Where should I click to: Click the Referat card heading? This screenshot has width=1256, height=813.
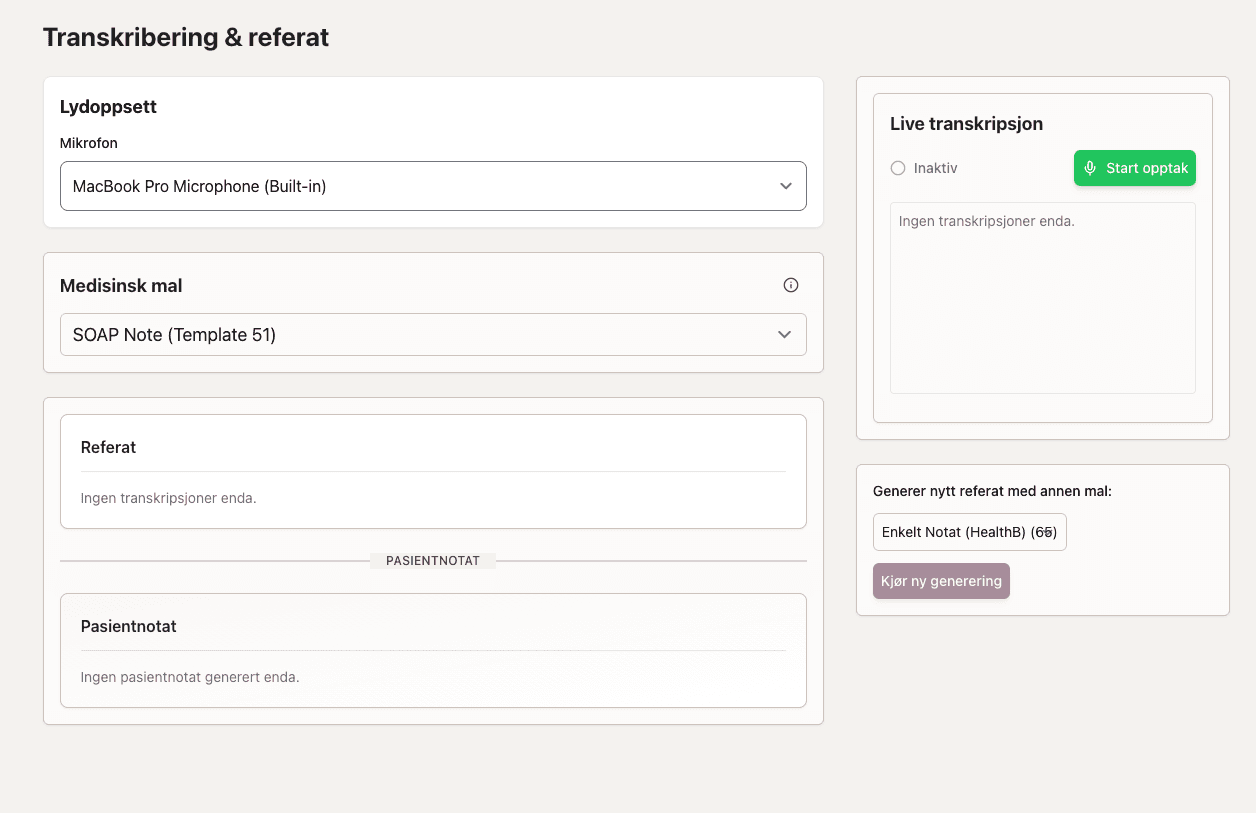pyautogui.click(x=108, y=447)
